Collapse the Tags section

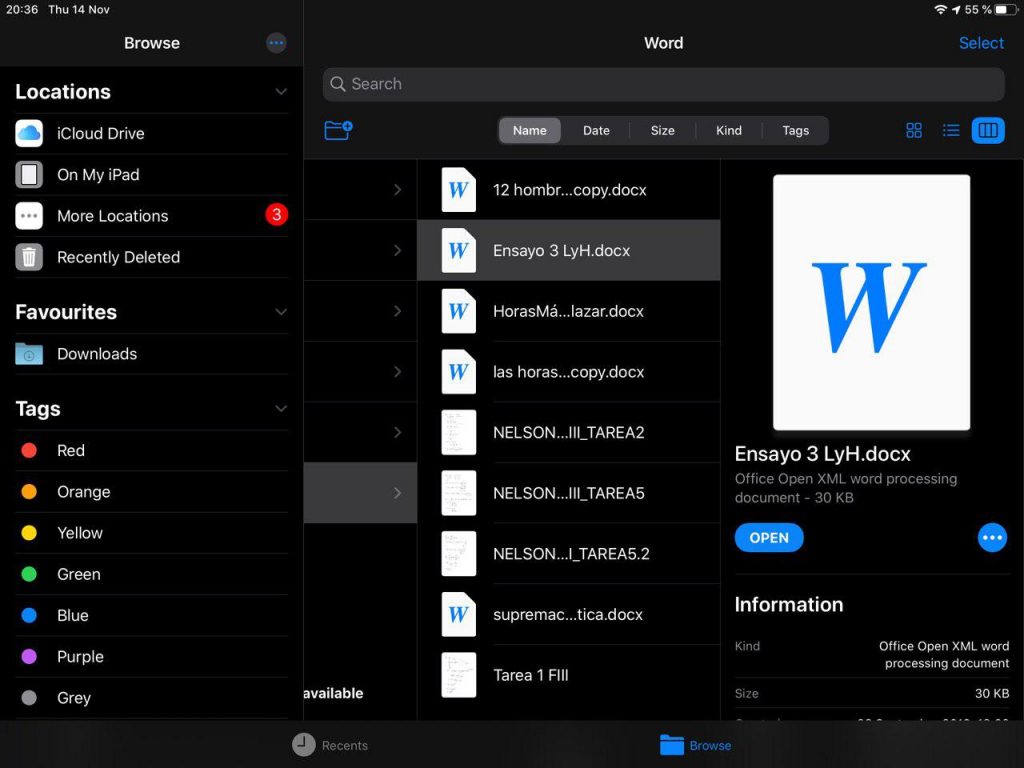[x=281, y=409]
